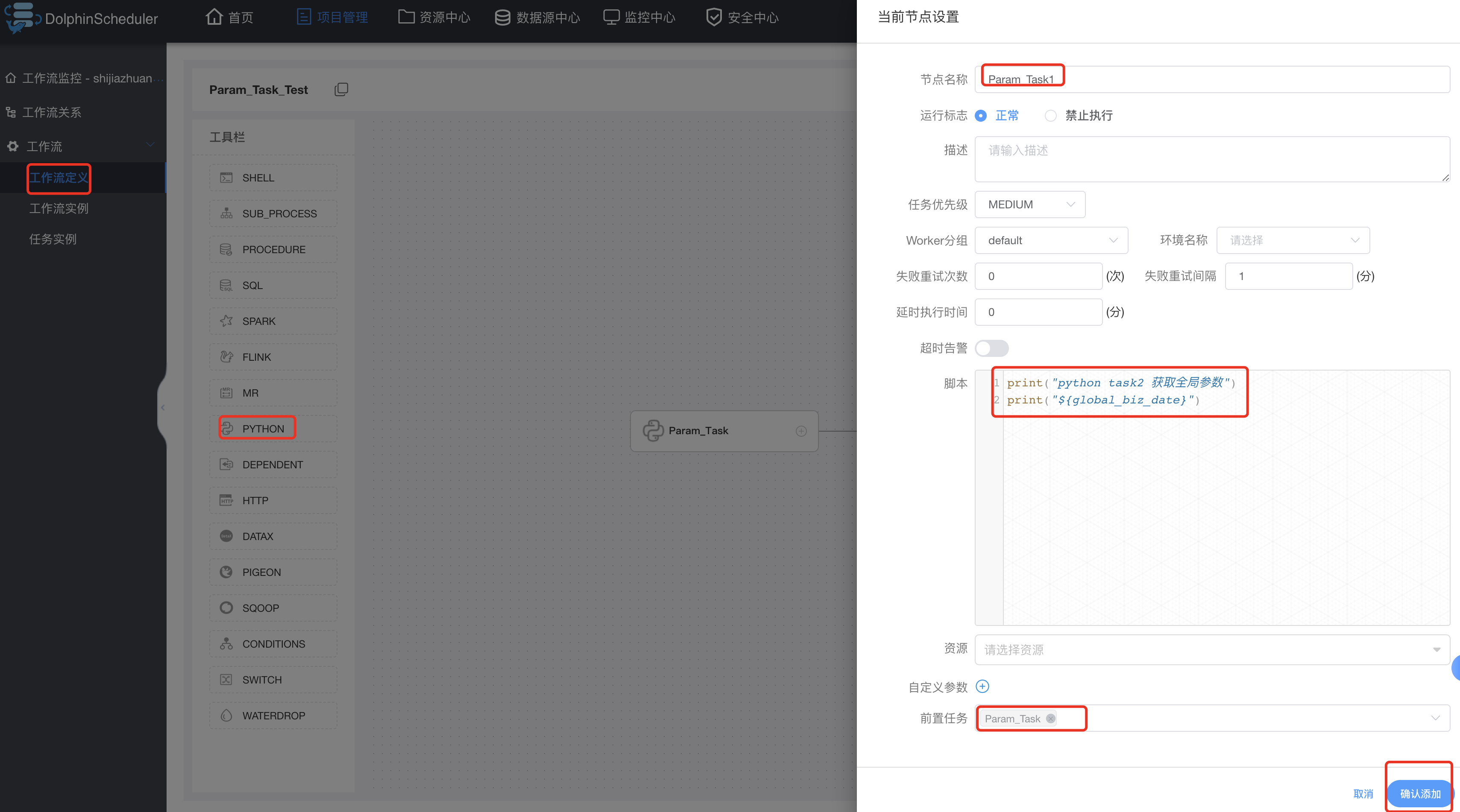Screen dimensions: 1460x812
Task: Click the SWITCH task icon
Action: click(x=226, y=680)
